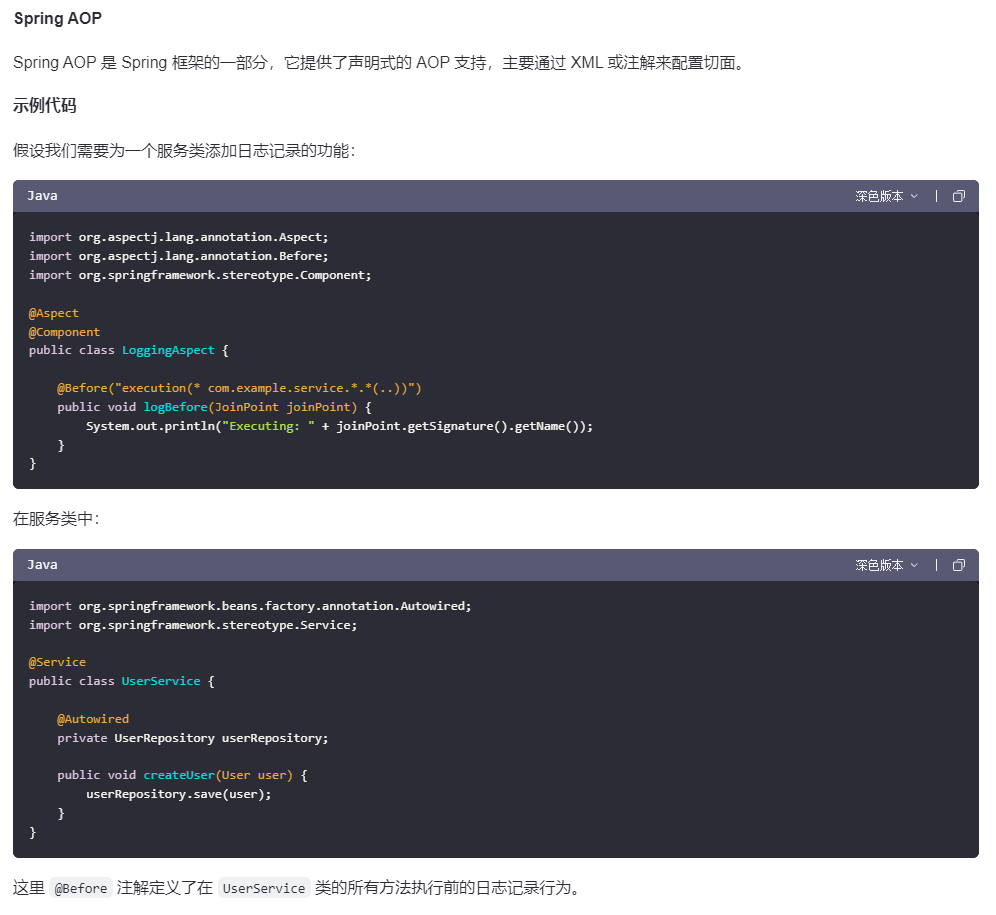Click the @Service annotation
Viewport: 996px width, 915px height.
(57, 662)
